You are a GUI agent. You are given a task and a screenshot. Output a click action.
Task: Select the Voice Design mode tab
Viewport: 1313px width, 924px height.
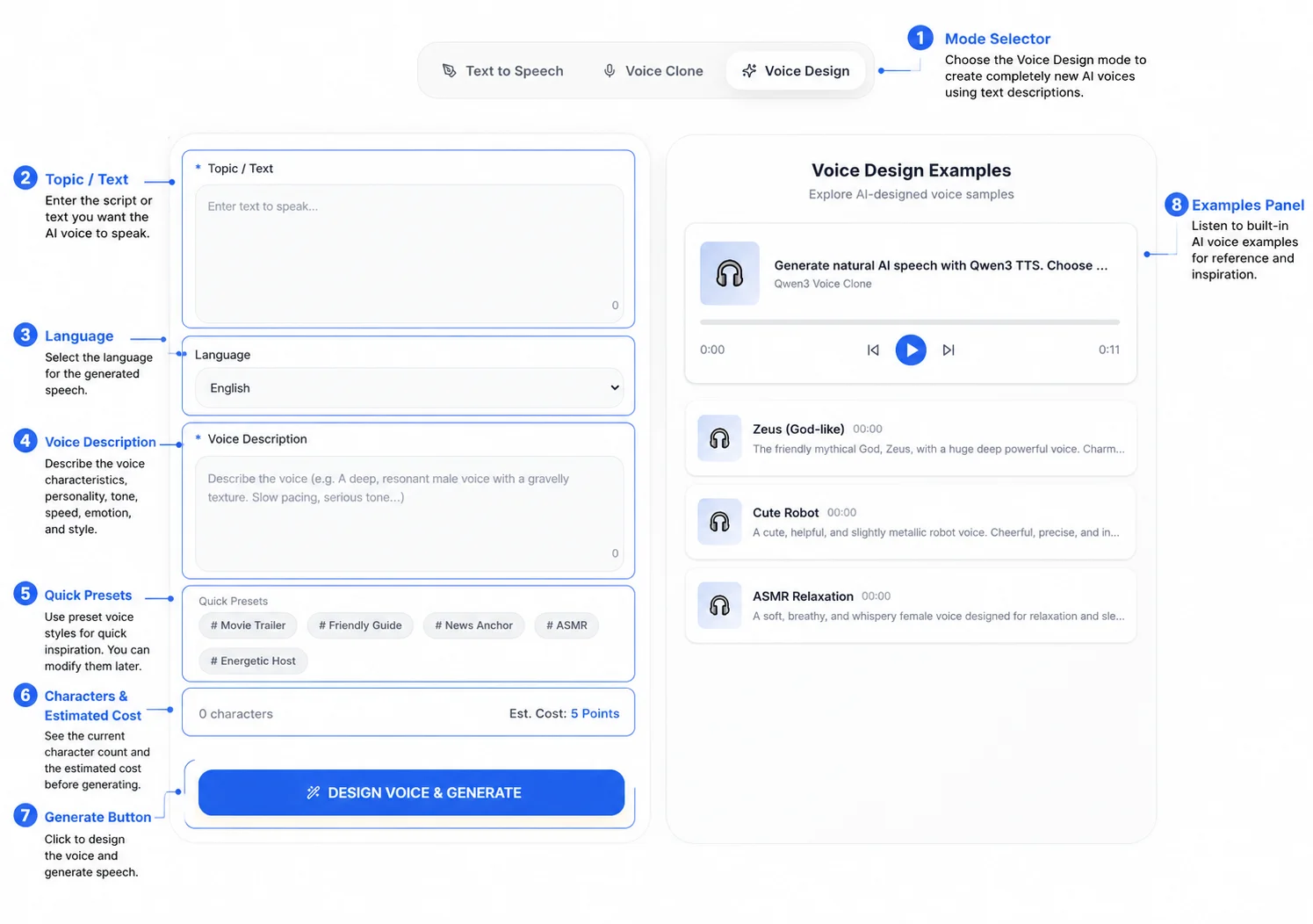(x=796, y=71)
